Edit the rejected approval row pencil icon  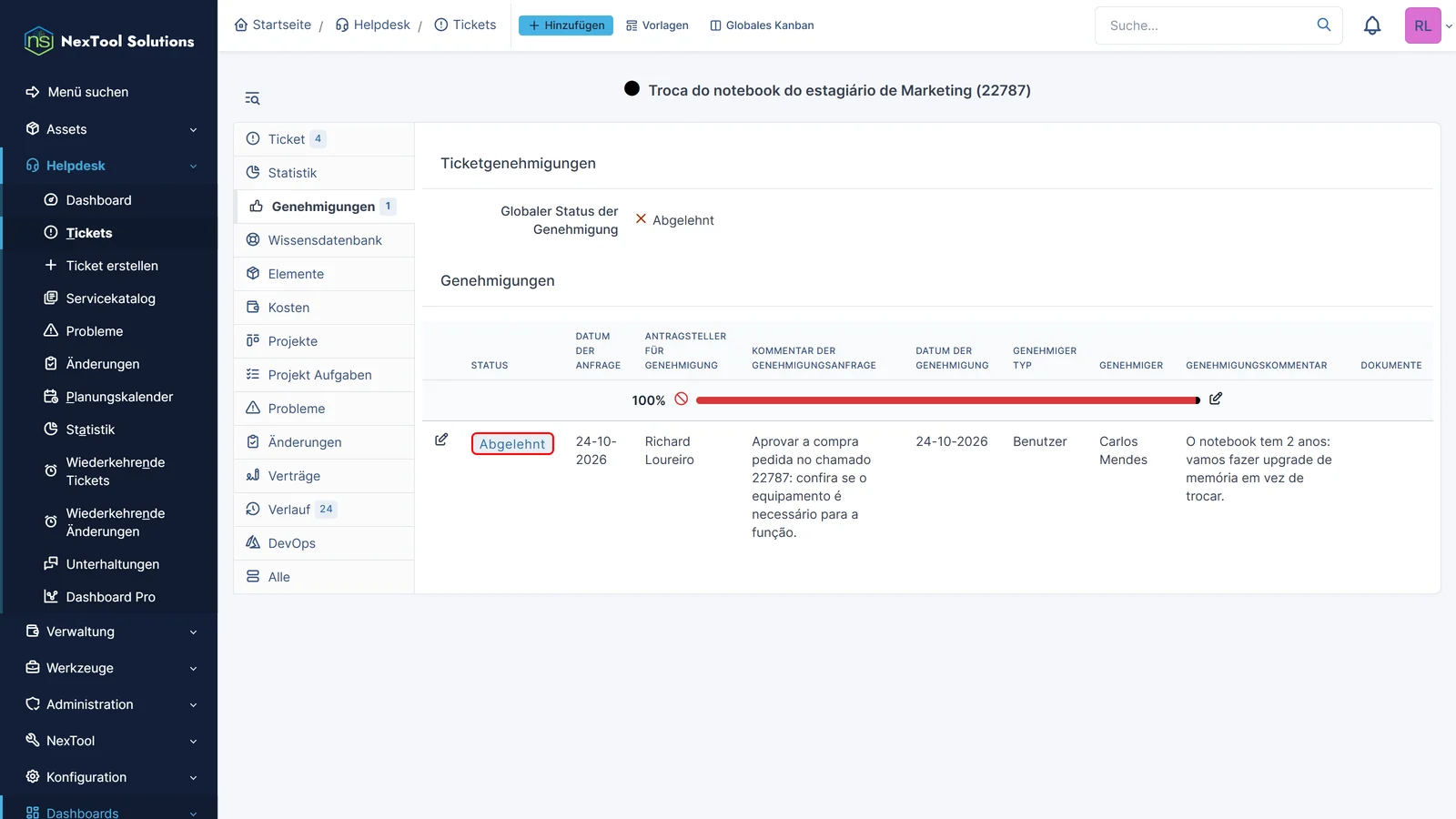pyautogui.click(x=441, y=440)
